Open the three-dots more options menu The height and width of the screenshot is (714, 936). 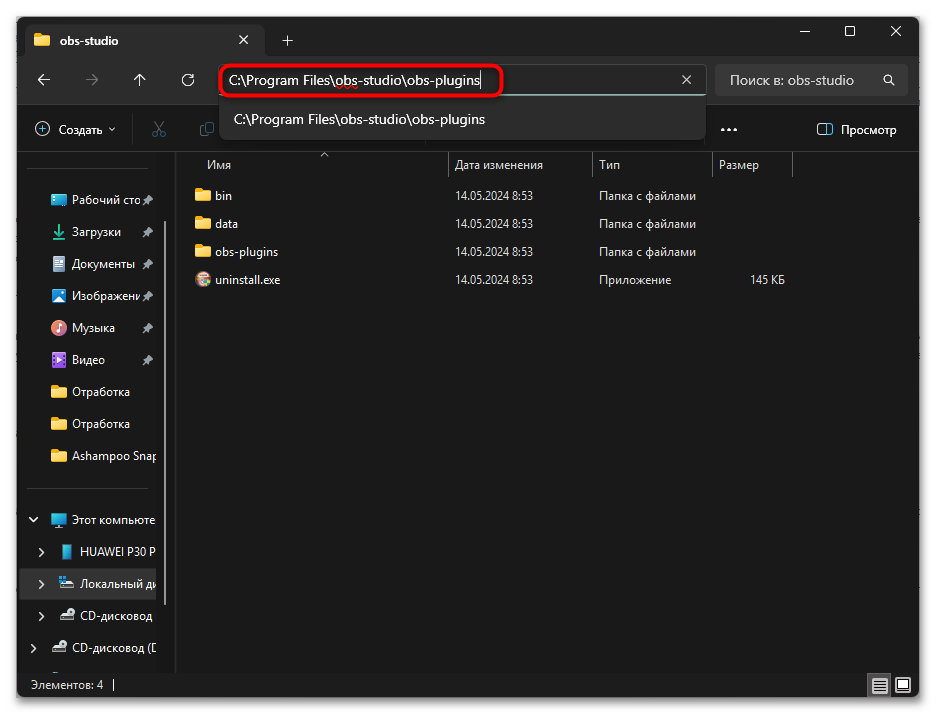click(x=728, y=129)
